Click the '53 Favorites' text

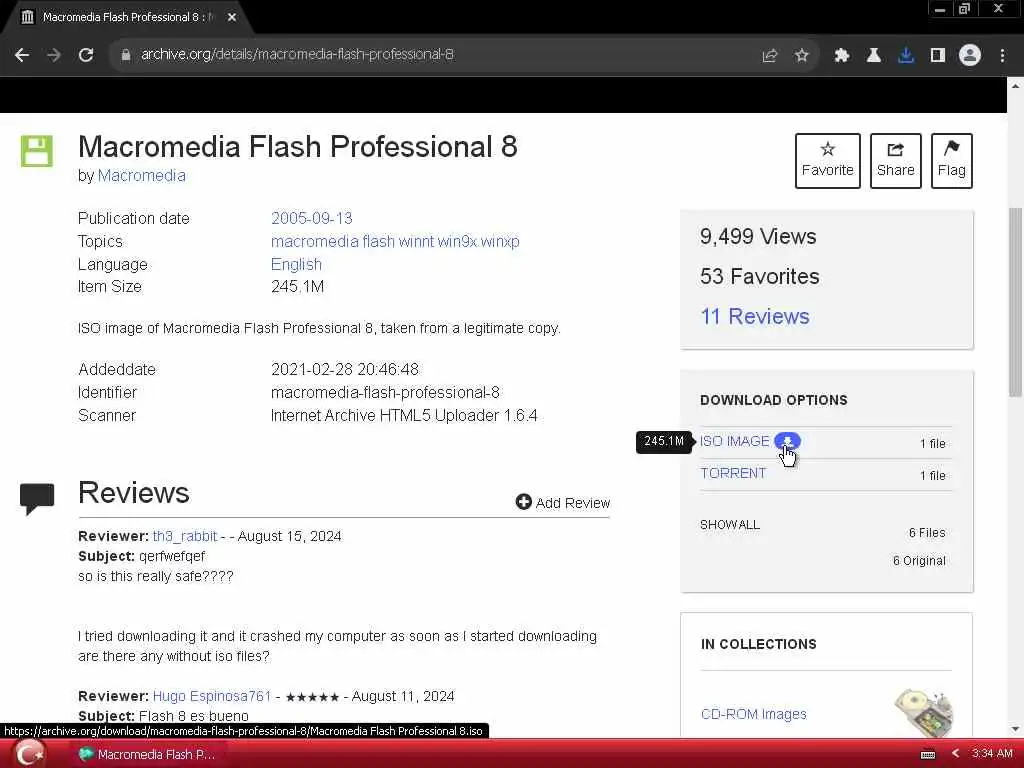pos(760,276)
